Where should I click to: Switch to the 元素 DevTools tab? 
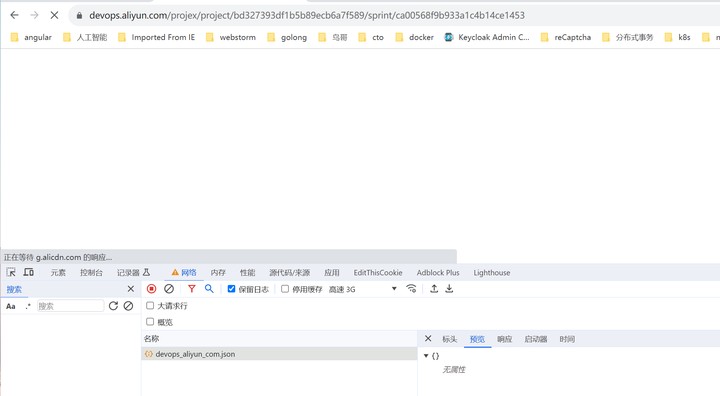pyautogui.click(x=58, y=272)
